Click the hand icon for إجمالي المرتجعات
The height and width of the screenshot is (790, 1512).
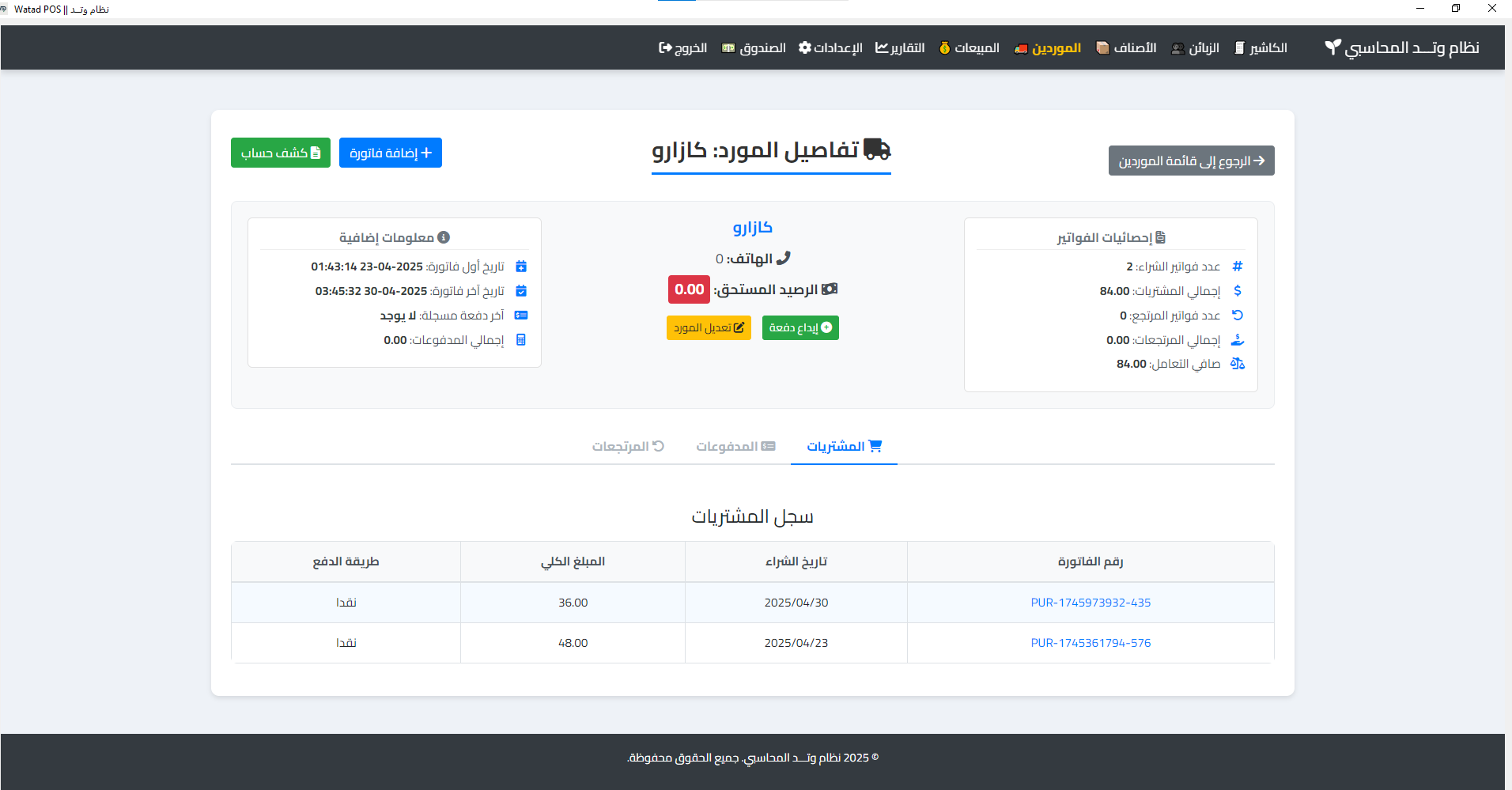pos(1238,340)
